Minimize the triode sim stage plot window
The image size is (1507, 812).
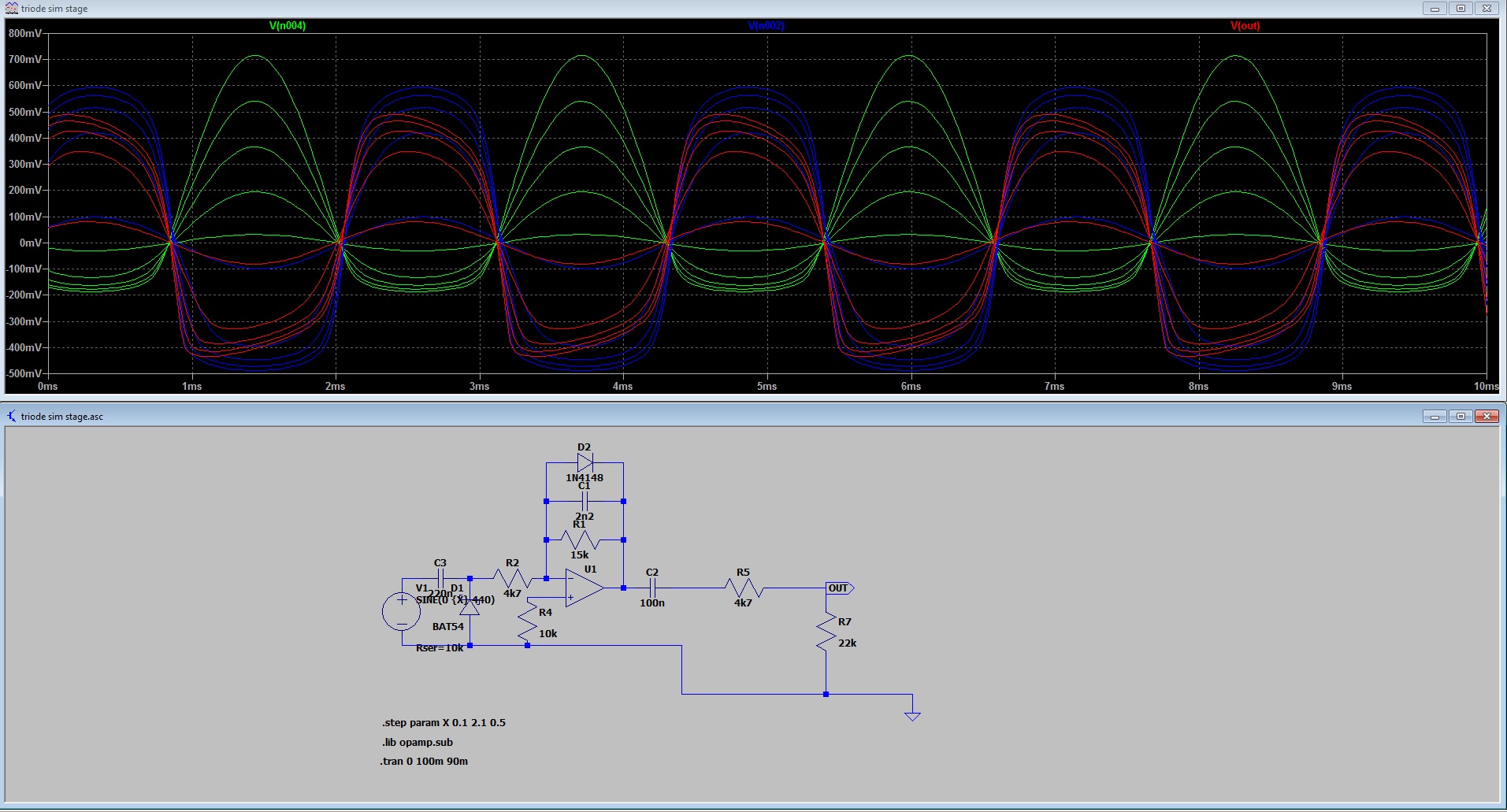1435,9
